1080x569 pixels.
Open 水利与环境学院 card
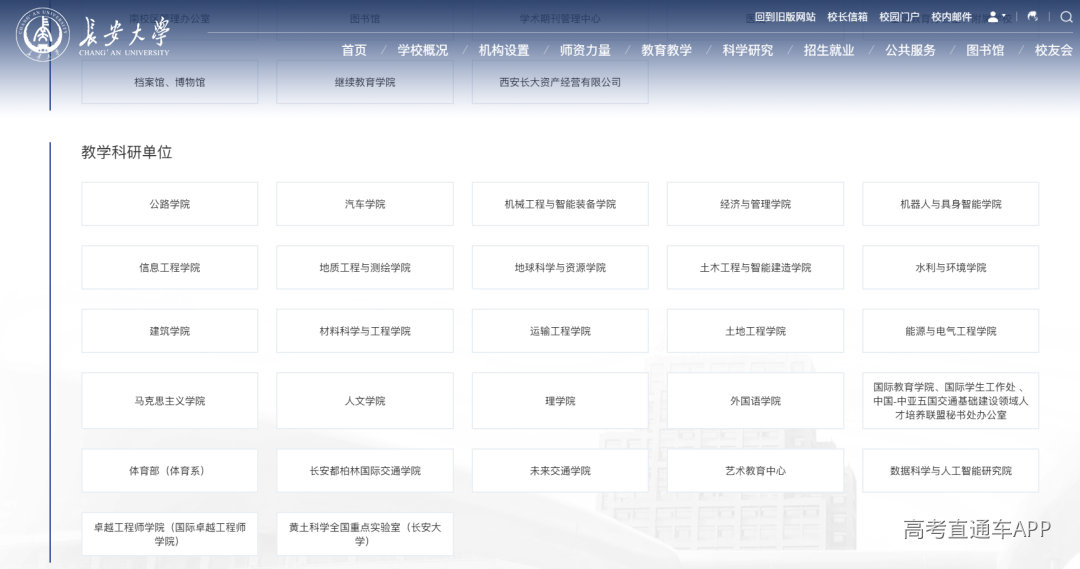pyautogui.click(x=951, y=267)
